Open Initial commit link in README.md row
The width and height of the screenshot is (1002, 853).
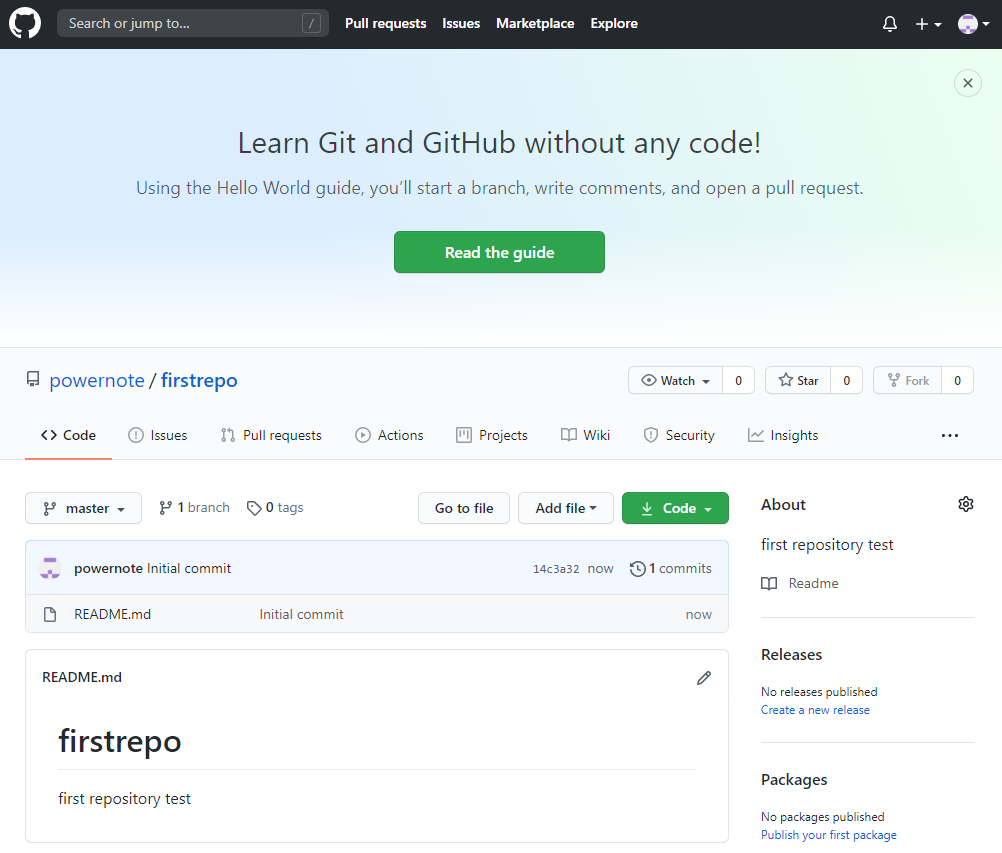click(x=301, y=614)
